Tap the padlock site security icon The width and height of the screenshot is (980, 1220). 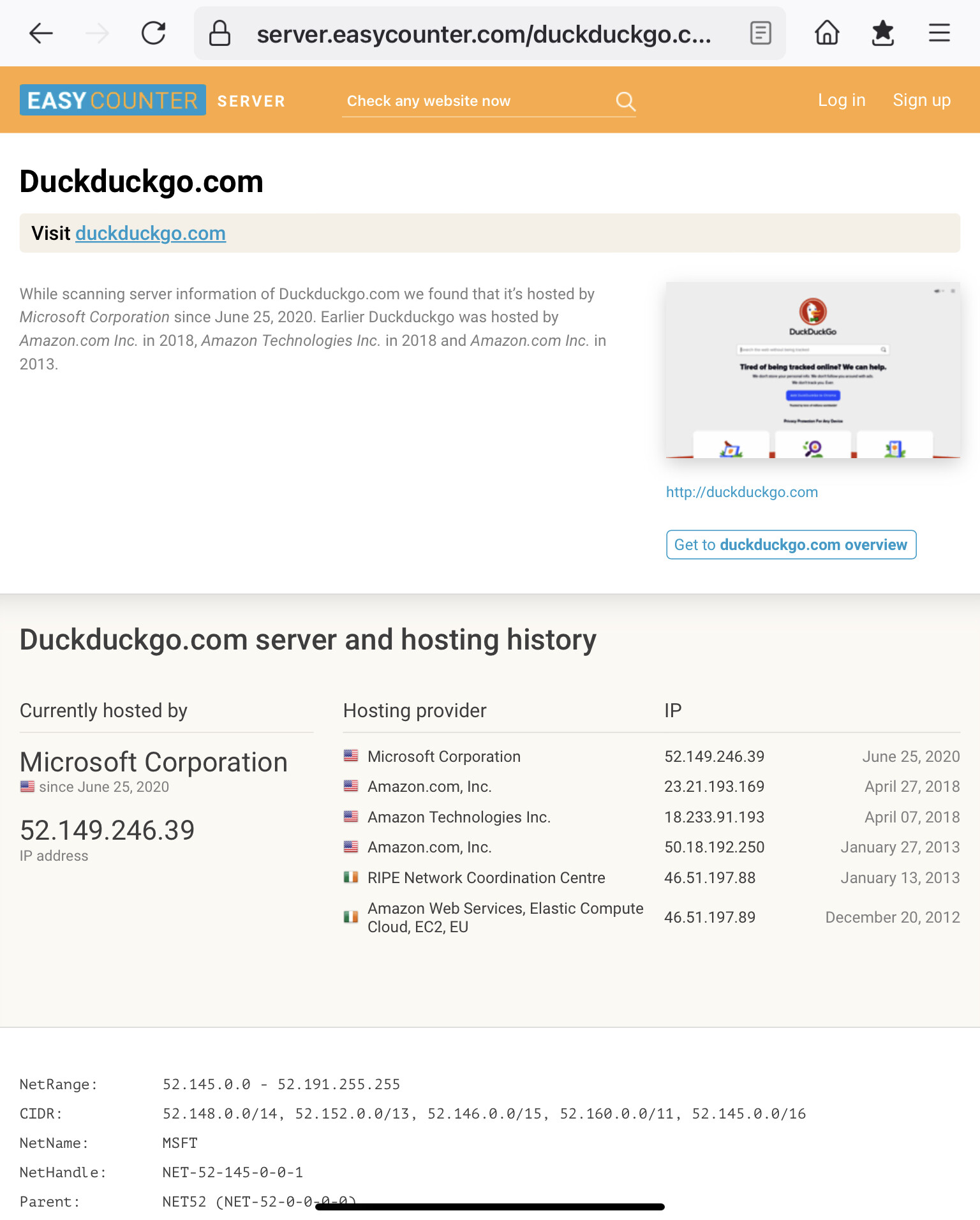pyautogui.click(x=219, y=33)
